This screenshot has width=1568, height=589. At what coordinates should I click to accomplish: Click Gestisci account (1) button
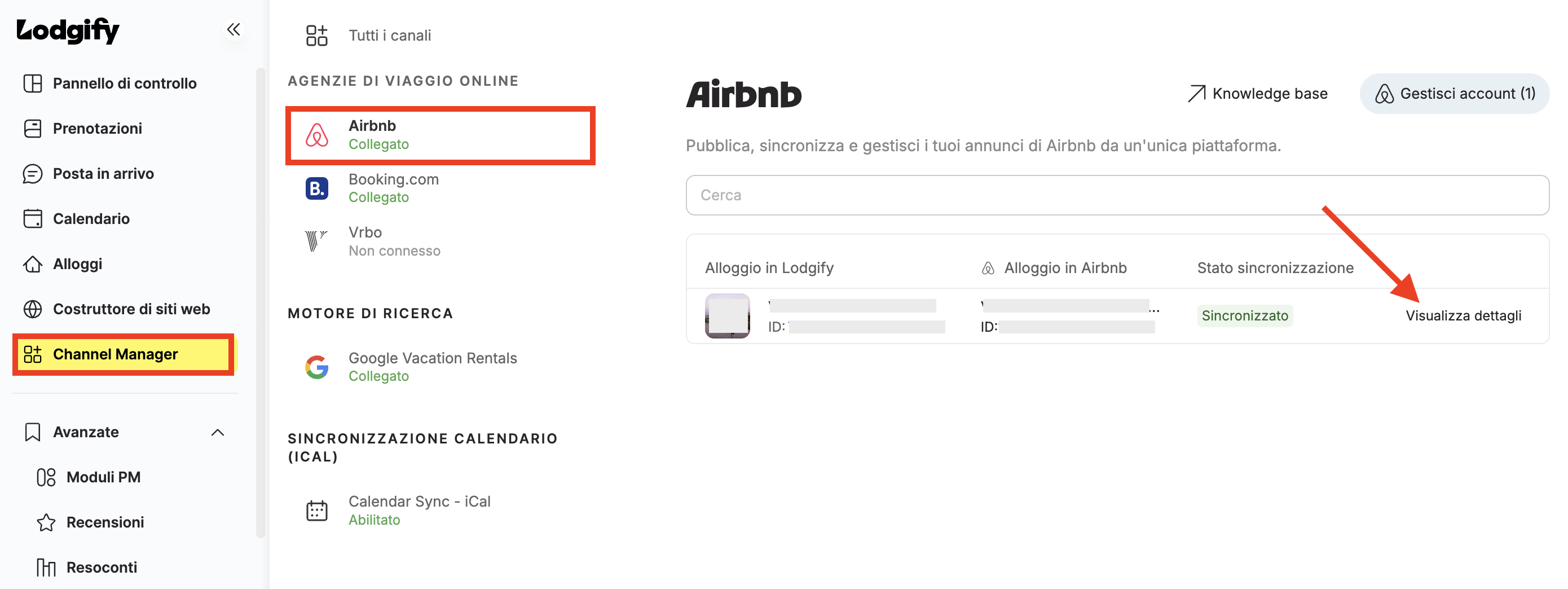tap(1454, 93)
